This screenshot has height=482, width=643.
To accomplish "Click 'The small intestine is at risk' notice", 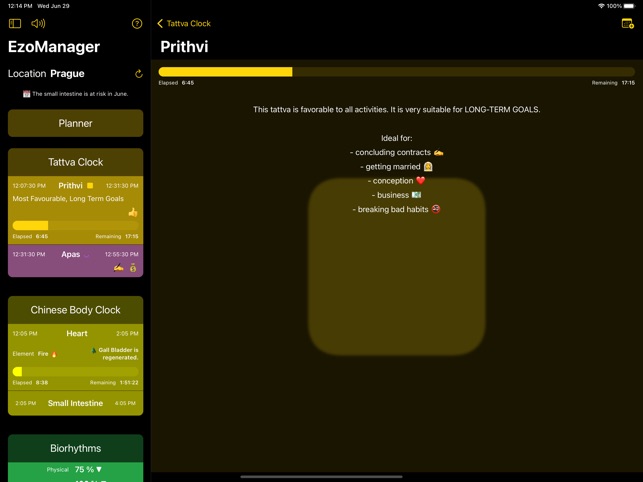I will pos(75,94).
